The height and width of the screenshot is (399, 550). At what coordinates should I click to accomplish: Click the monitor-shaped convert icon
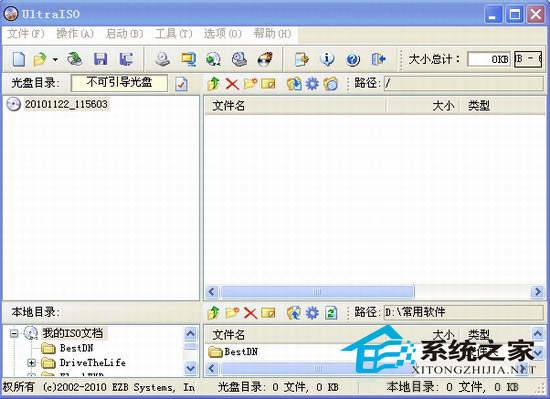click(x=189, y=59)
